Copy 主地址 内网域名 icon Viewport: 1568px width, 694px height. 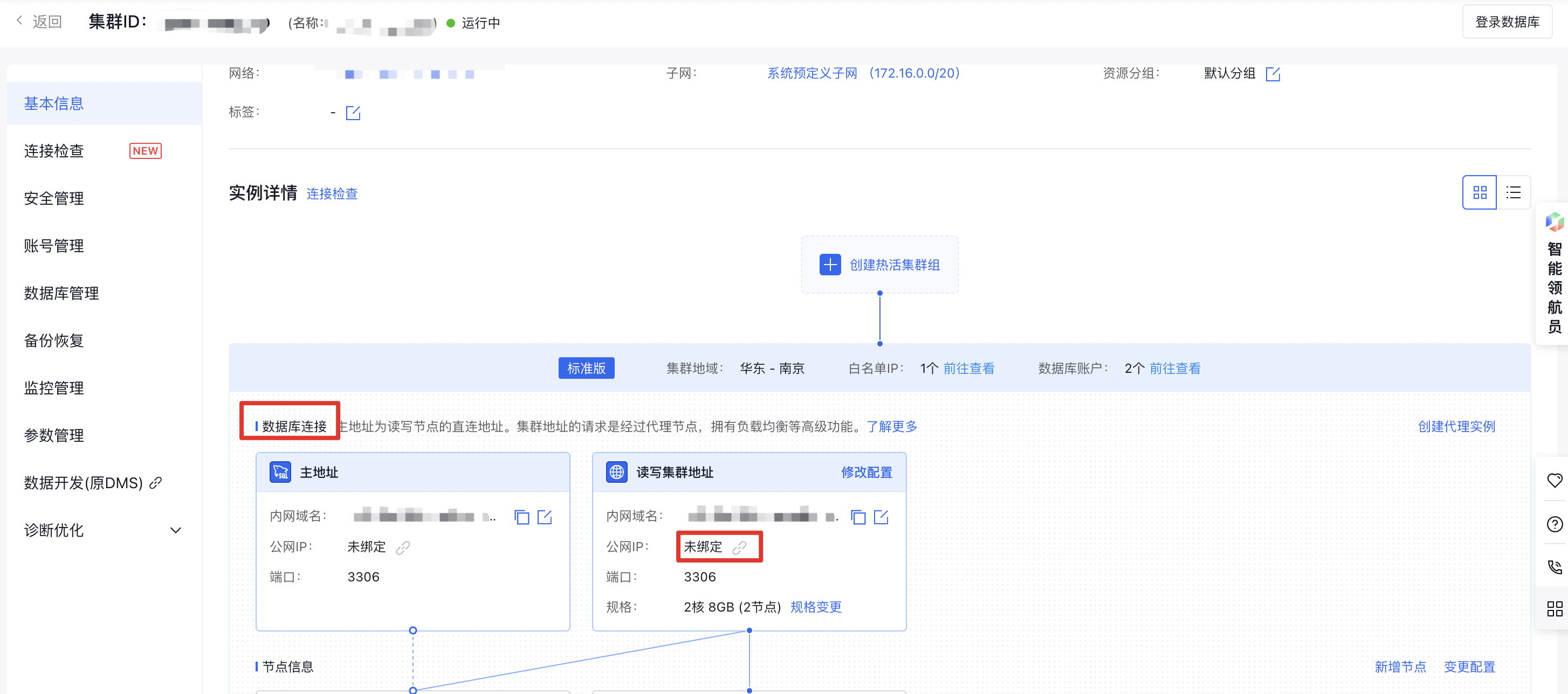(521, 517)
